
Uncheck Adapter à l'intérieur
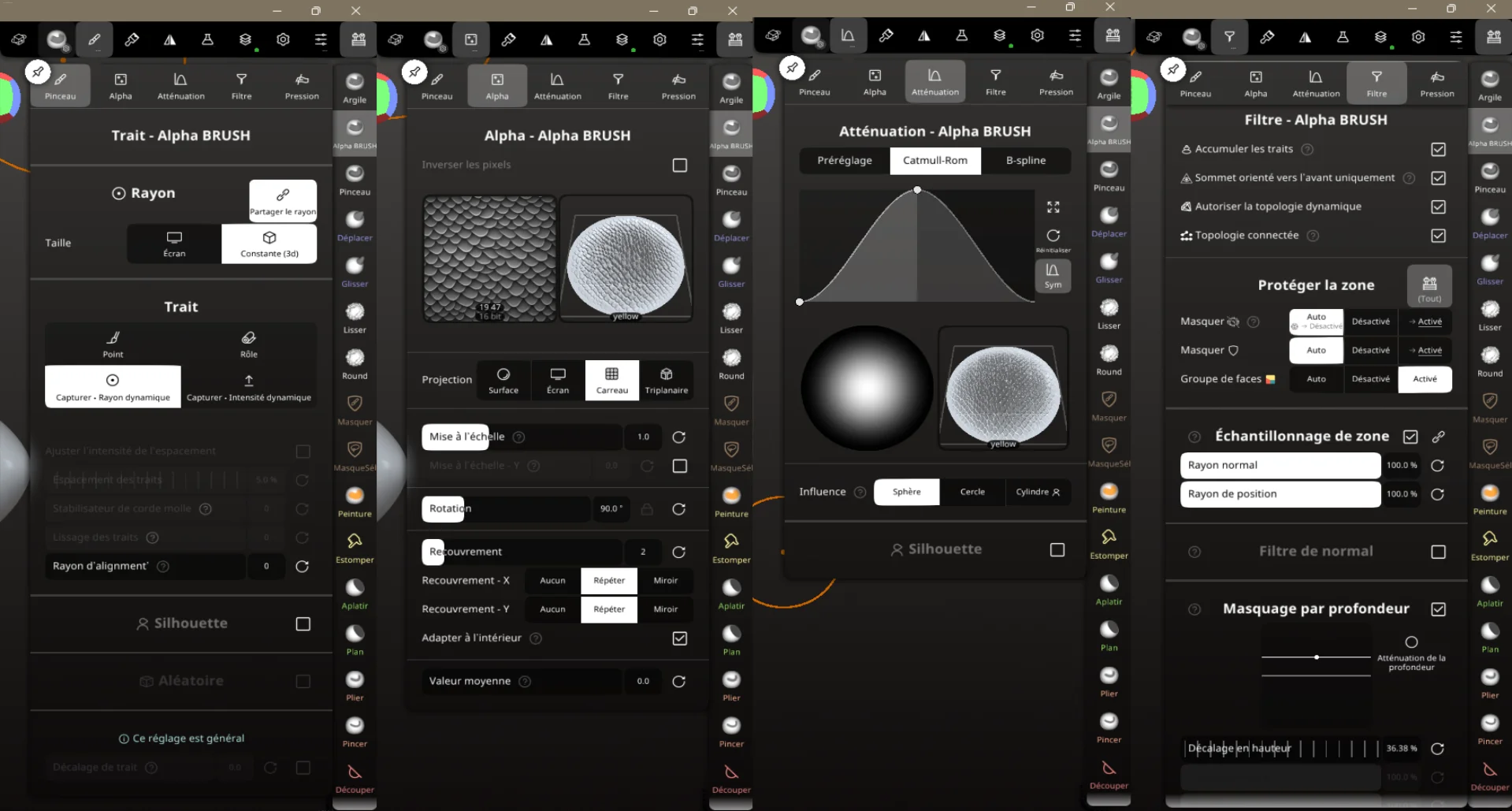[679, 638]
